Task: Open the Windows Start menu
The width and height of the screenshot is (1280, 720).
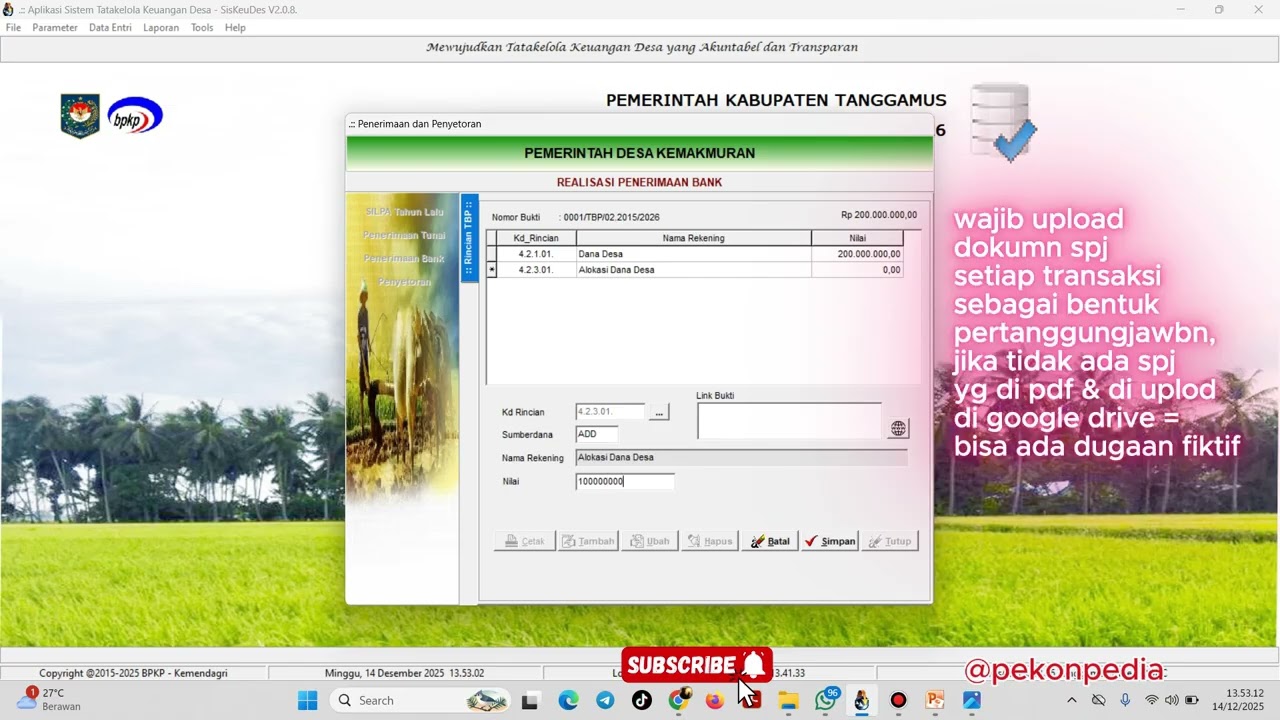Action: (x=307, y=700)
